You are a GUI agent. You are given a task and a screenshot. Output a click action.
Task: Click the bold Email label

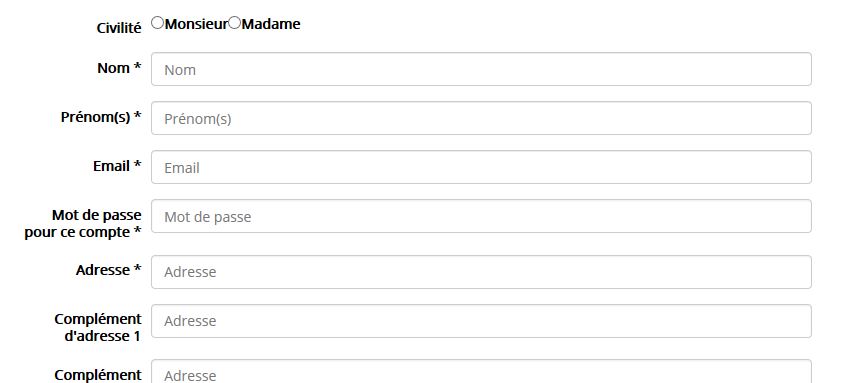[x=111, y=166]
